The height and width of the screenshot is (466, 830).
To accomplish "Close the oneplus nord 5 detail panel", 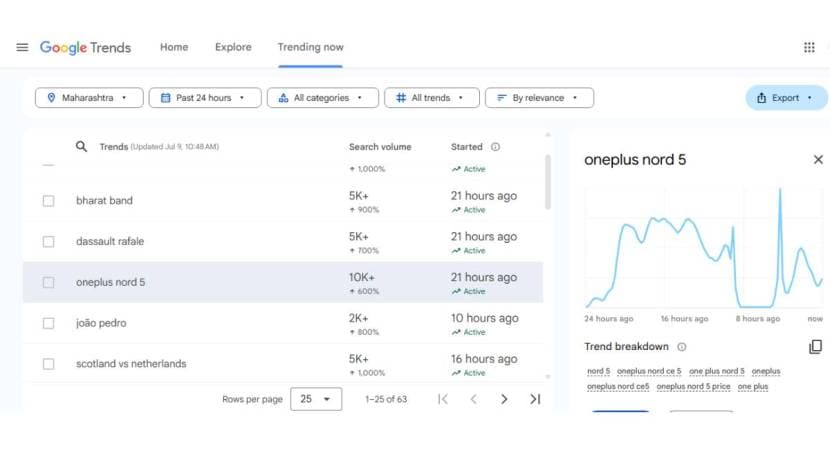I will pyautogui.click(x=818, y=159).
